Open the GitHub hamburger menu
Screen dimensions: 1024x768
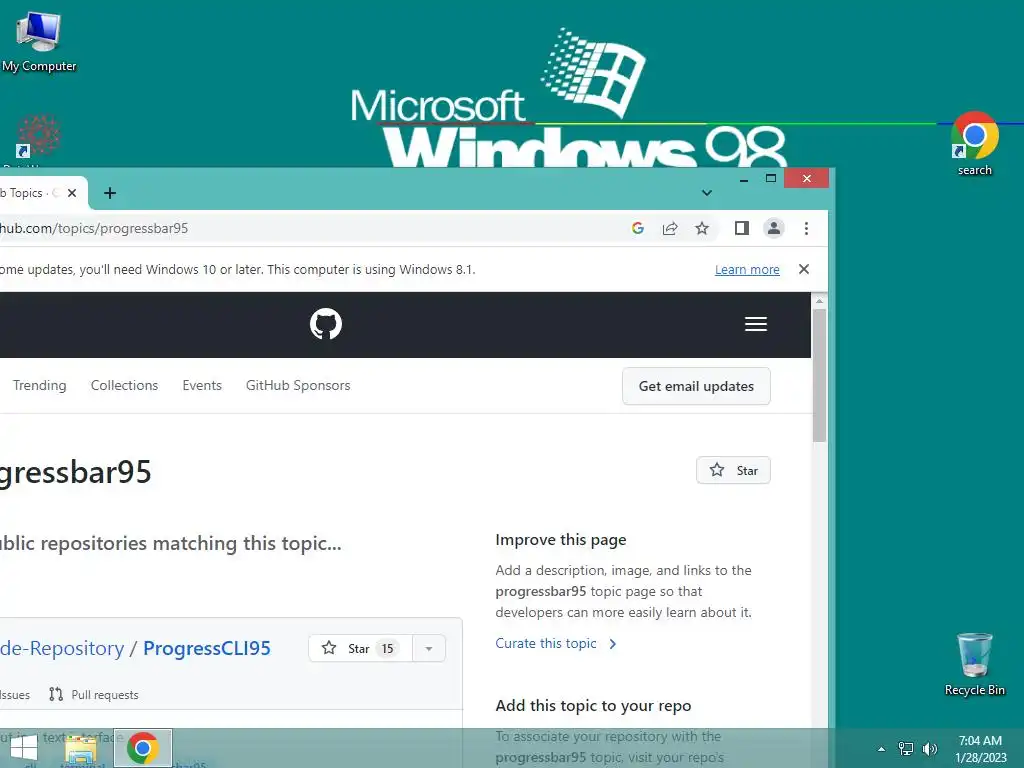coord(756,324)
